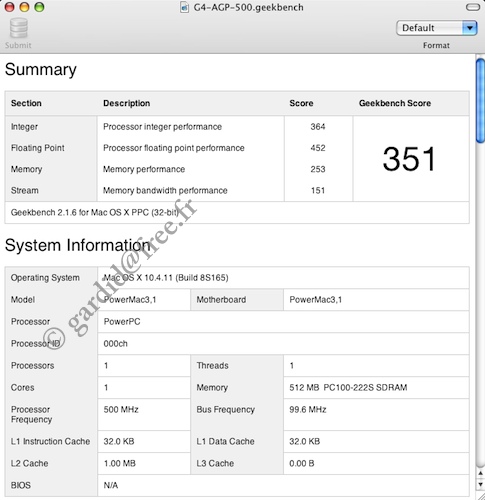
Task: Click the 'L2 Cache' row label
Action: 29,464
